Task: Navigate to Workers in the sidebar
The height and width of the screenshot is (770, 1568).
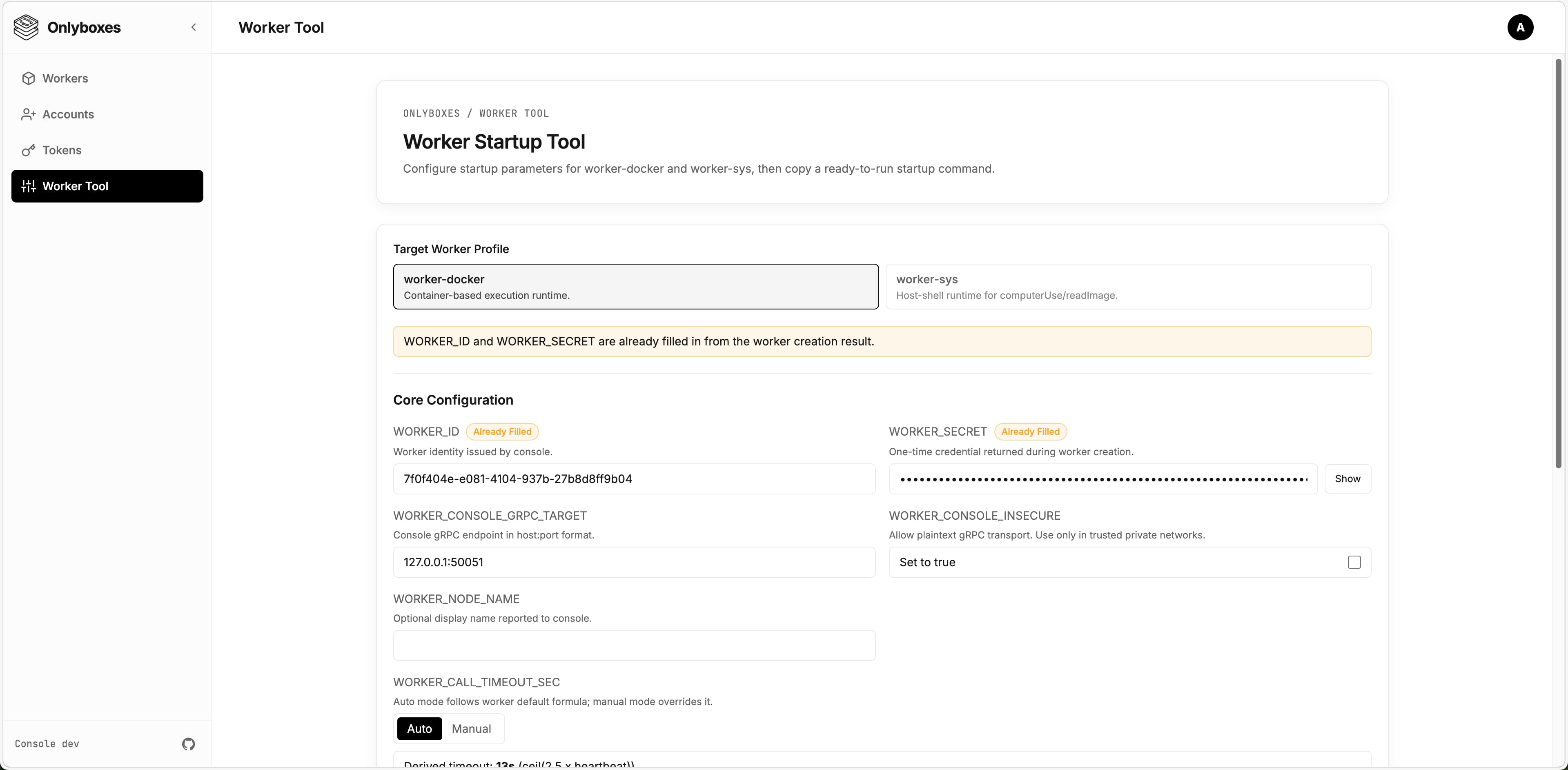Action: click(66, 78)
